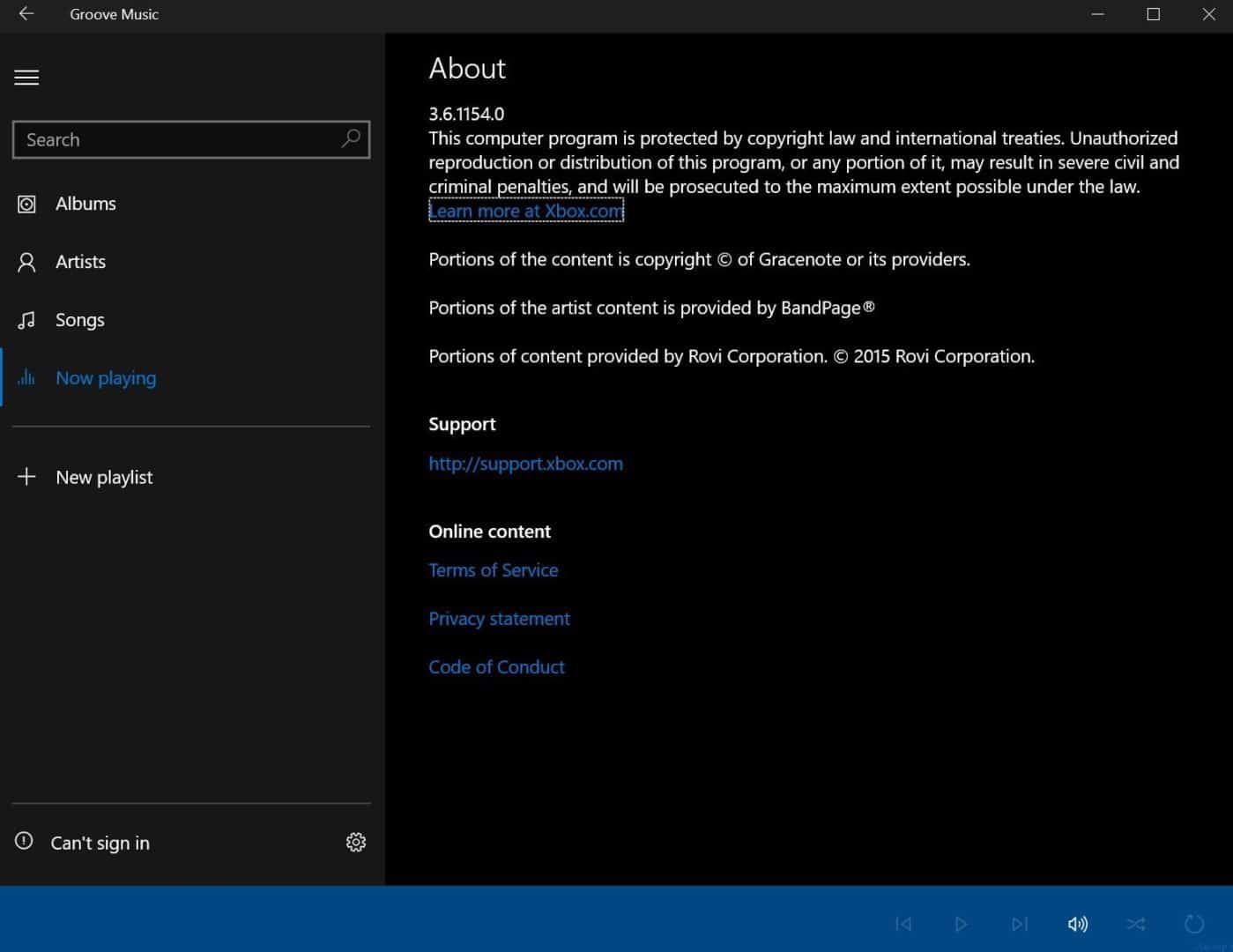Image resolution: width=1233 pixels, height=952 pixels.
Task: Open the Albums section
Action: tap(85, 204)
